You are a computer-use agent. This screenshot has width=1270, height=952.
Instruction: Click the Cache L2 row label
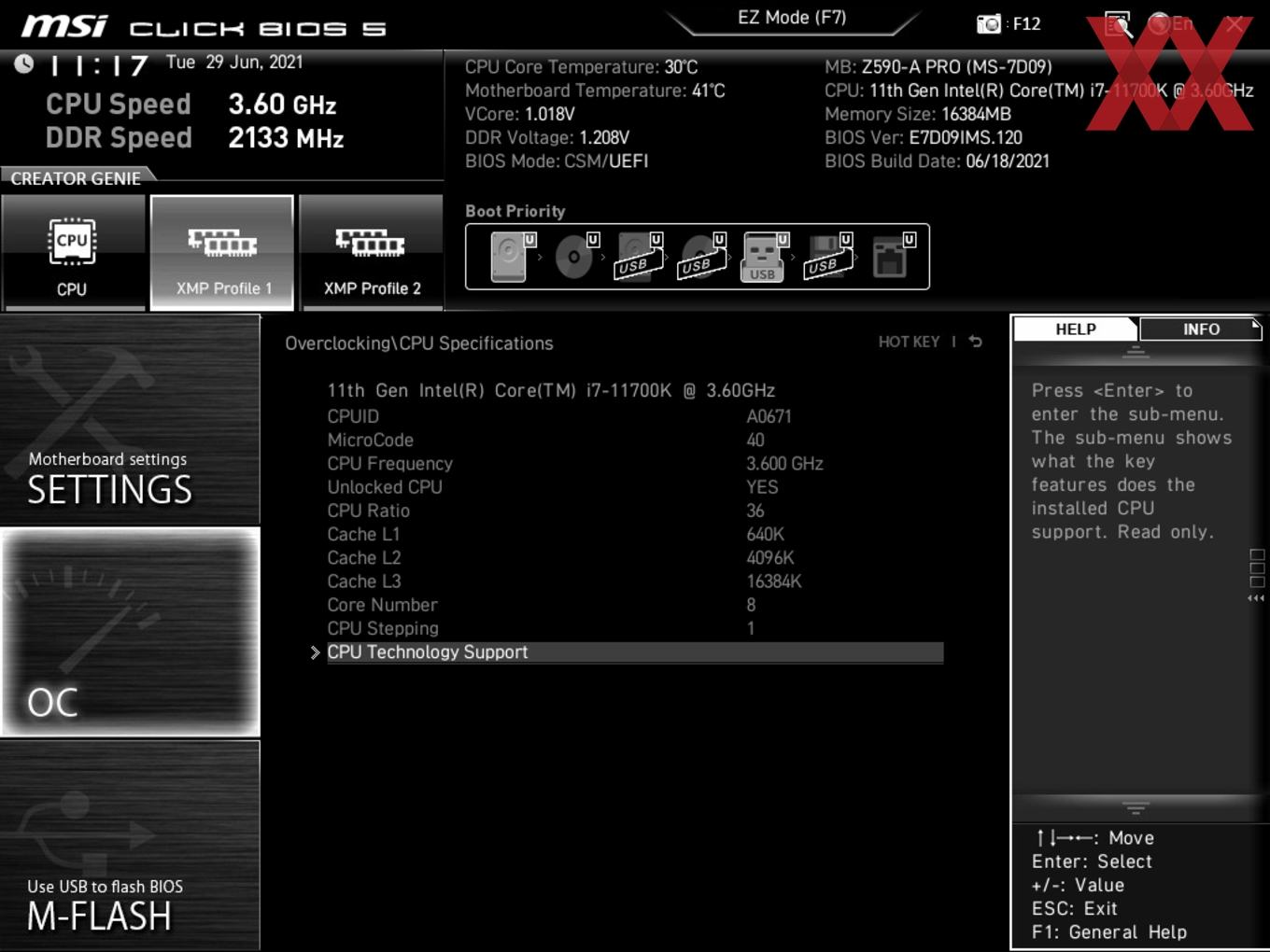pyautogui.click(x=364, y=557)
